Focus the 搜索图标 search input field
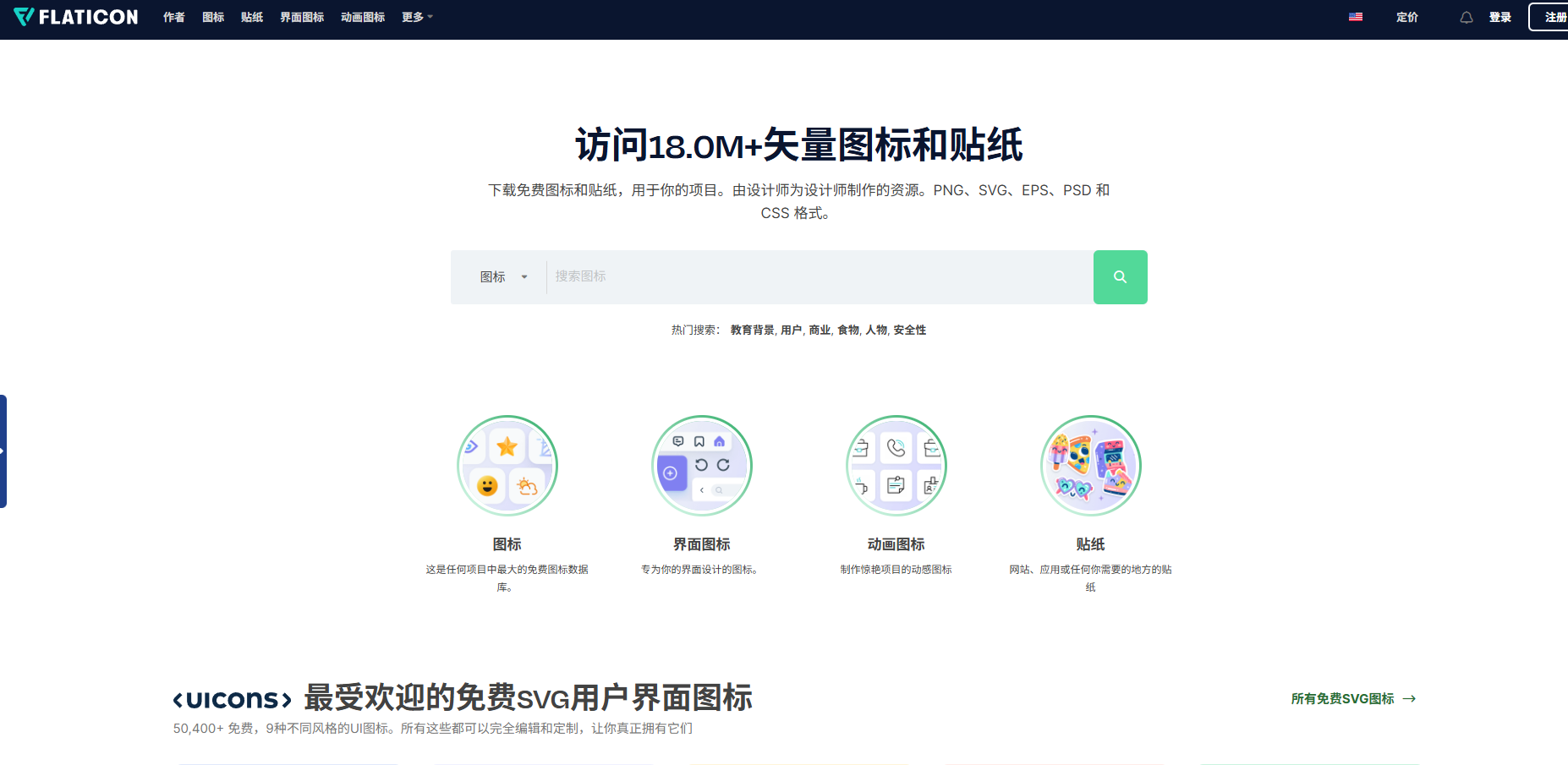 coord(819,276)
